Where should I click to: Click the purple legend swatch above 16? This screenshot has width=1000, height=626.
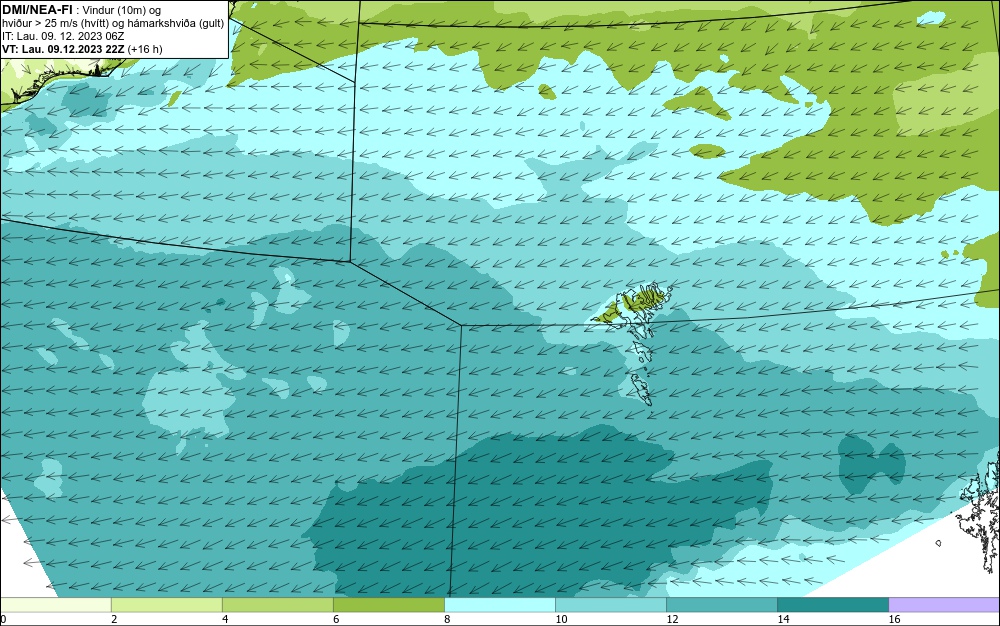tap(944, 605)
